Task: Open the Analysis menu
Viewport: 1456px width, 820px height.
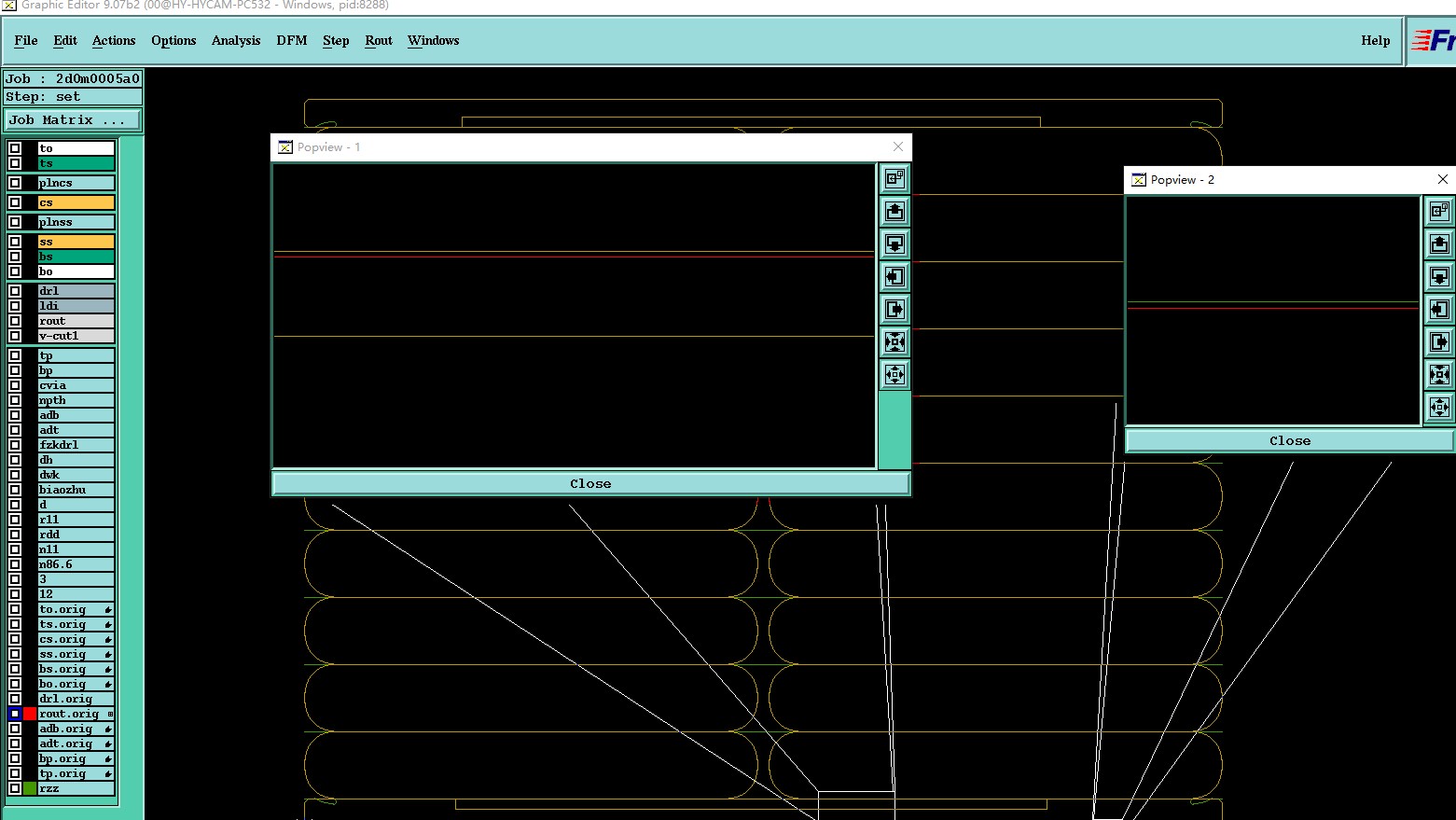Action: coord(236,40)
